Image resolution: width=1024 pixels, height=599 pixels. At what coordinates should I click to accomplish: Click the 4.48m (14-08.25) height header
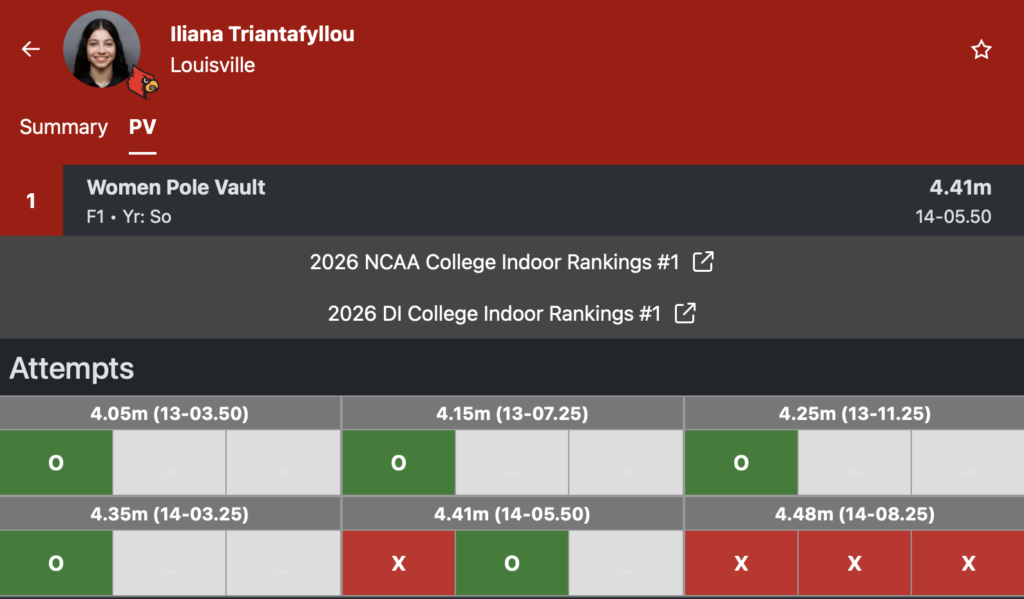tap(854, 515)
